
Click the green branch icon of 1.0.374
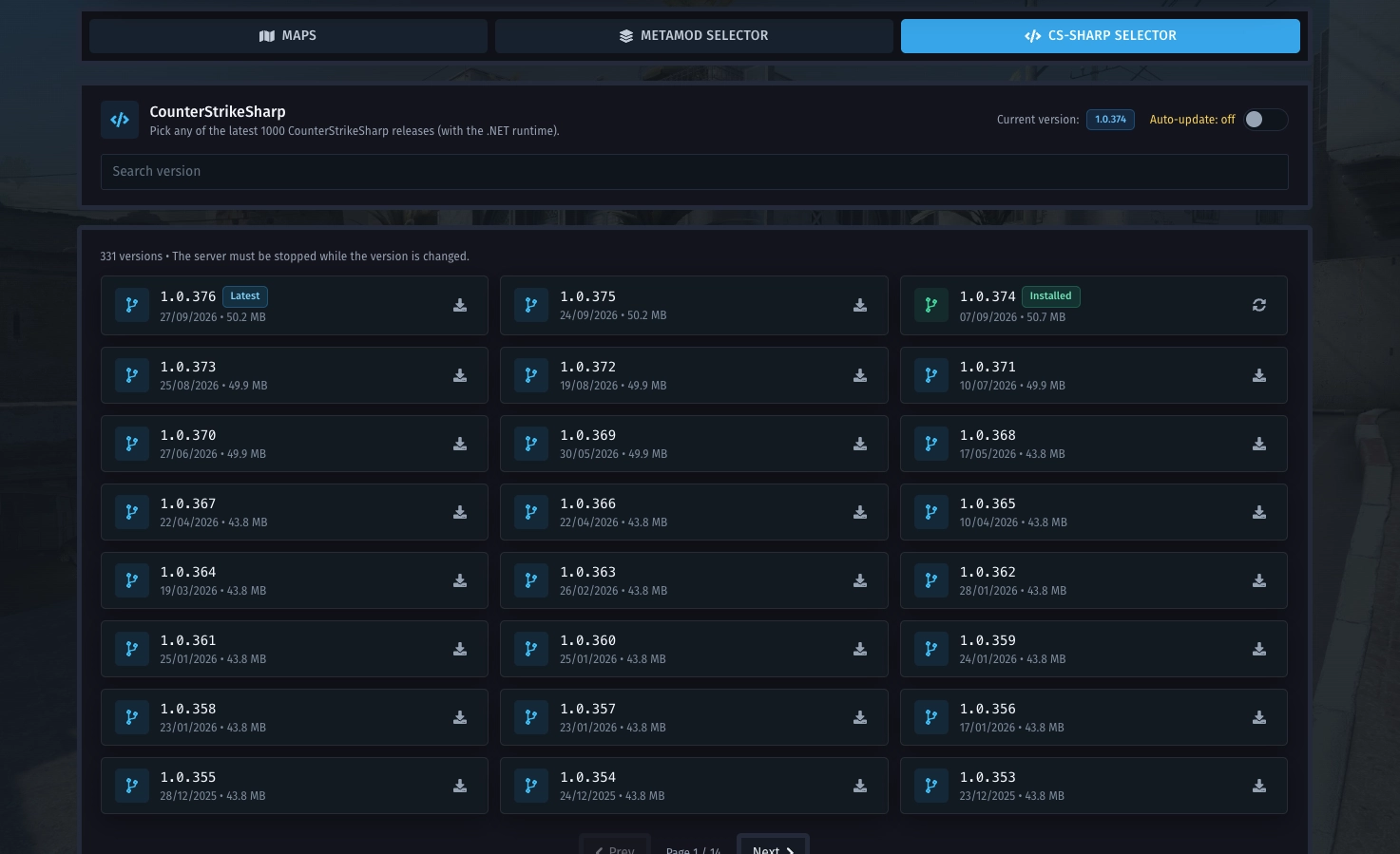931,305
